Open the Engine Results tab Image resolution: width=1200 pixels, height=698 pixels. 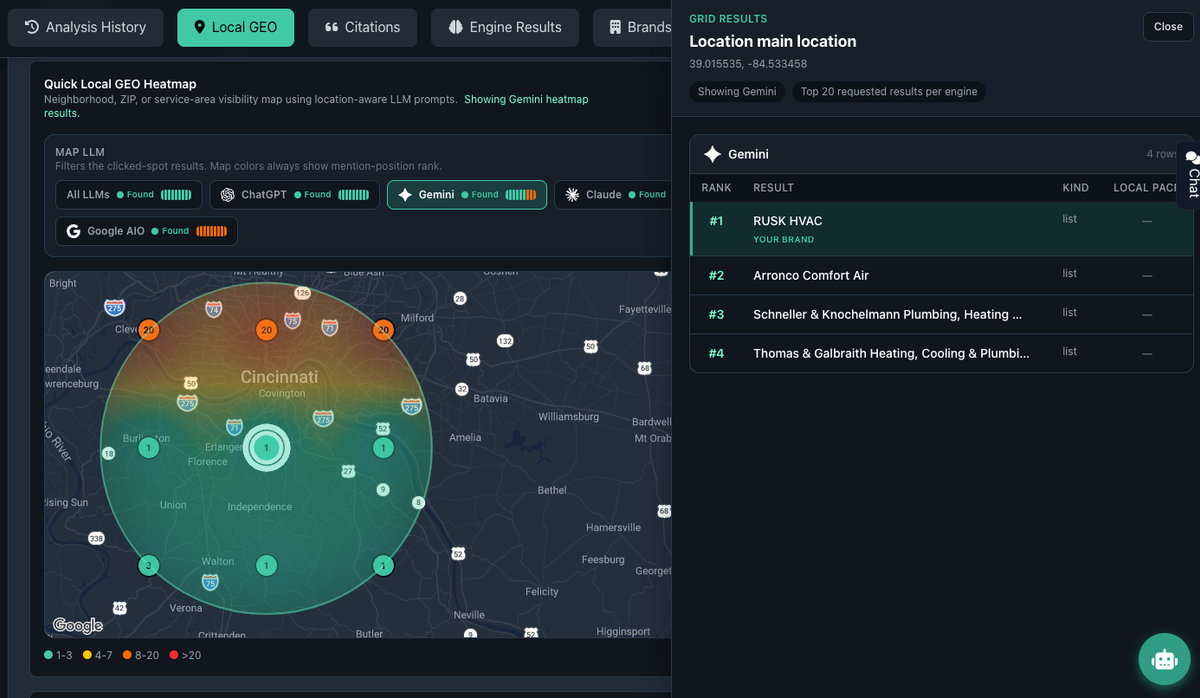pos(505,27)
